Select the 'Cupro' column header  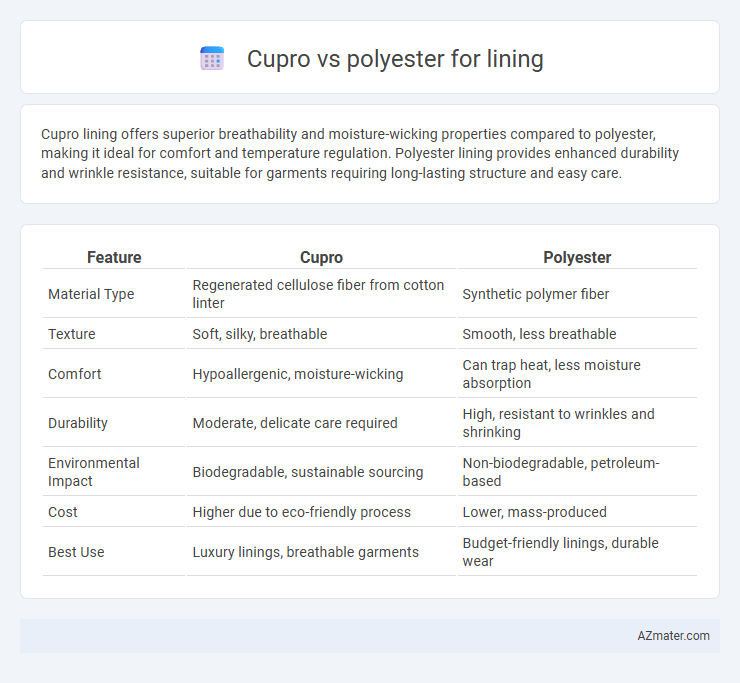coord(321,257)
